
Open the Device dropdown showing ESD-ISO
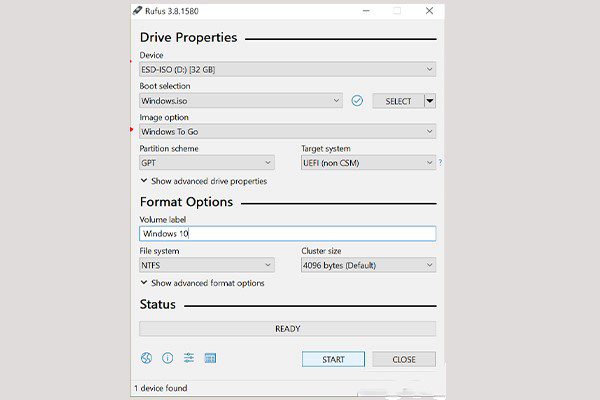[287, 69]
